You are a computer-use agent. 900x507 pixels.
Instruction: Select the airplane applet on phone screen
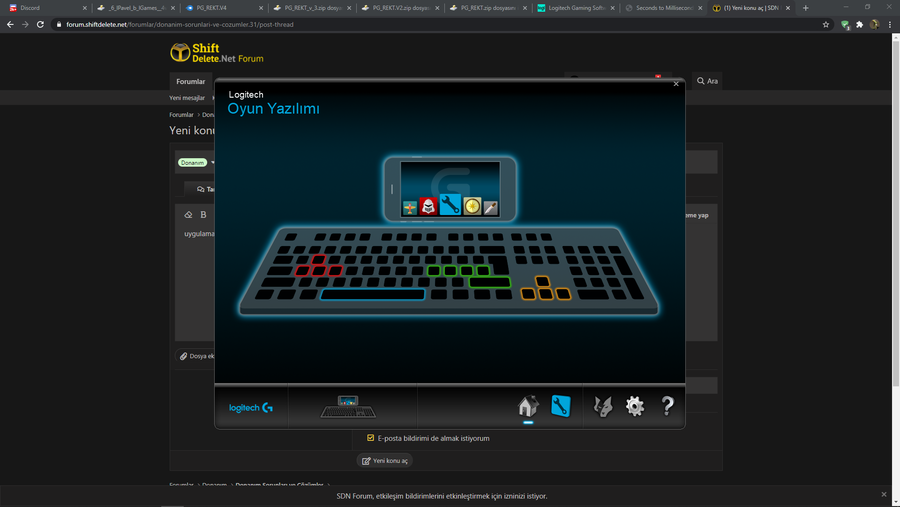point(410,208)
